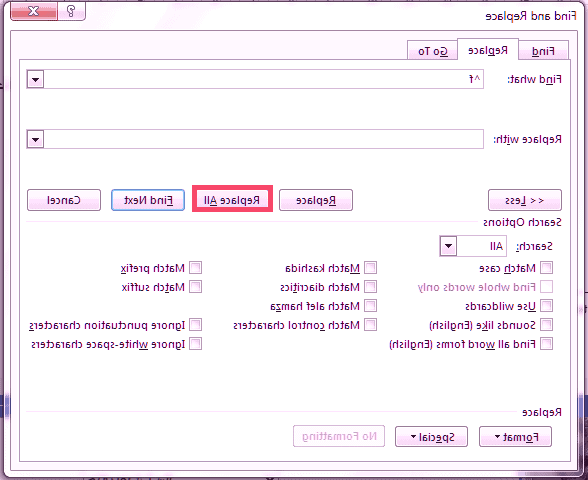588x480 pixels.
Task: Expand the Replace with dropdown arrow
Action: pos(36,140)
